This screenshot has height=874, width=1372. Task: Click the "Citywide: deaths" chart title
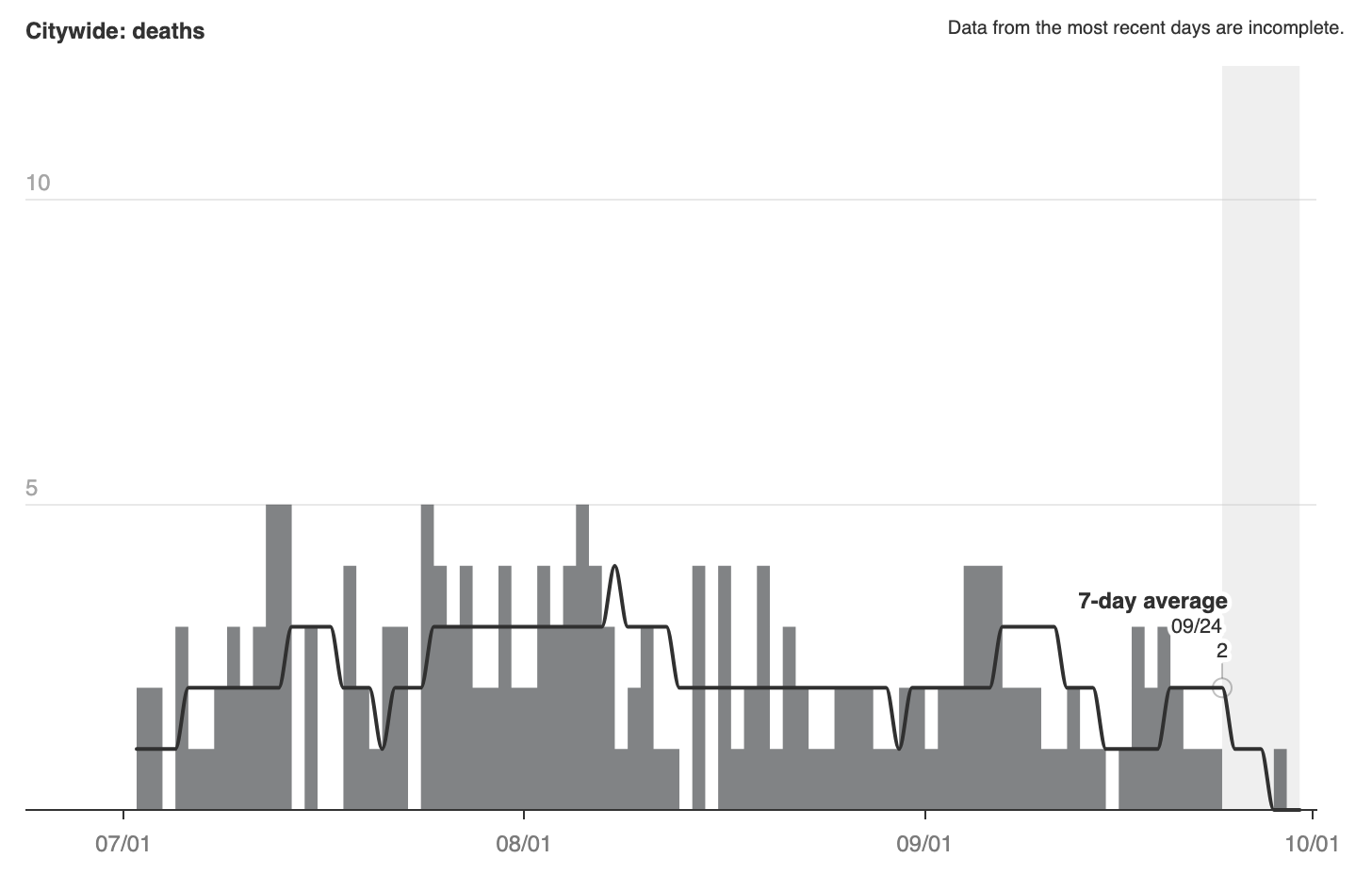115,31
